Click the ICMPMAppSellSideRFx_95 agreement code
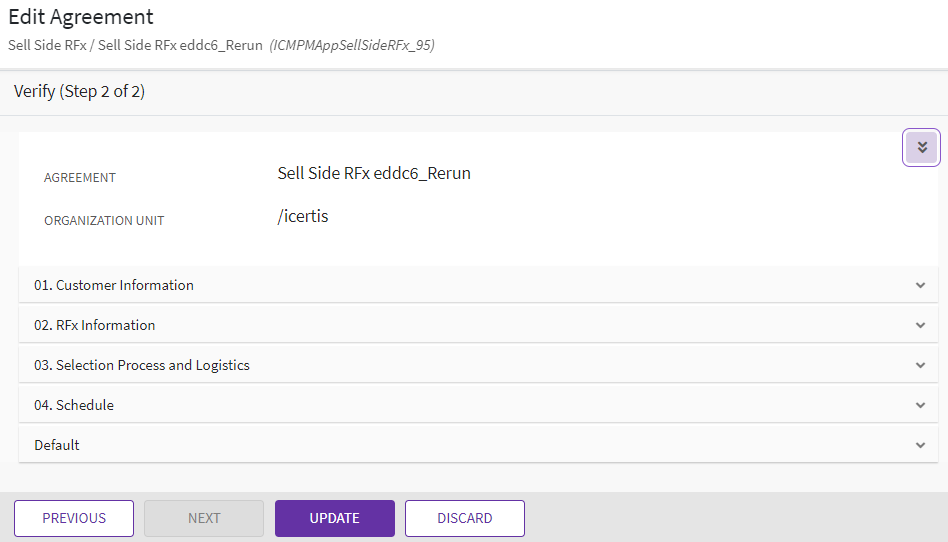 351,45
